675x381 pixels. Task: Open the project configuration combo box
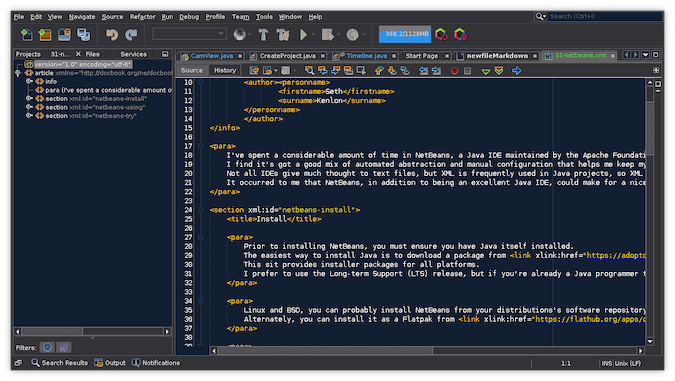[x=189, y=34]
